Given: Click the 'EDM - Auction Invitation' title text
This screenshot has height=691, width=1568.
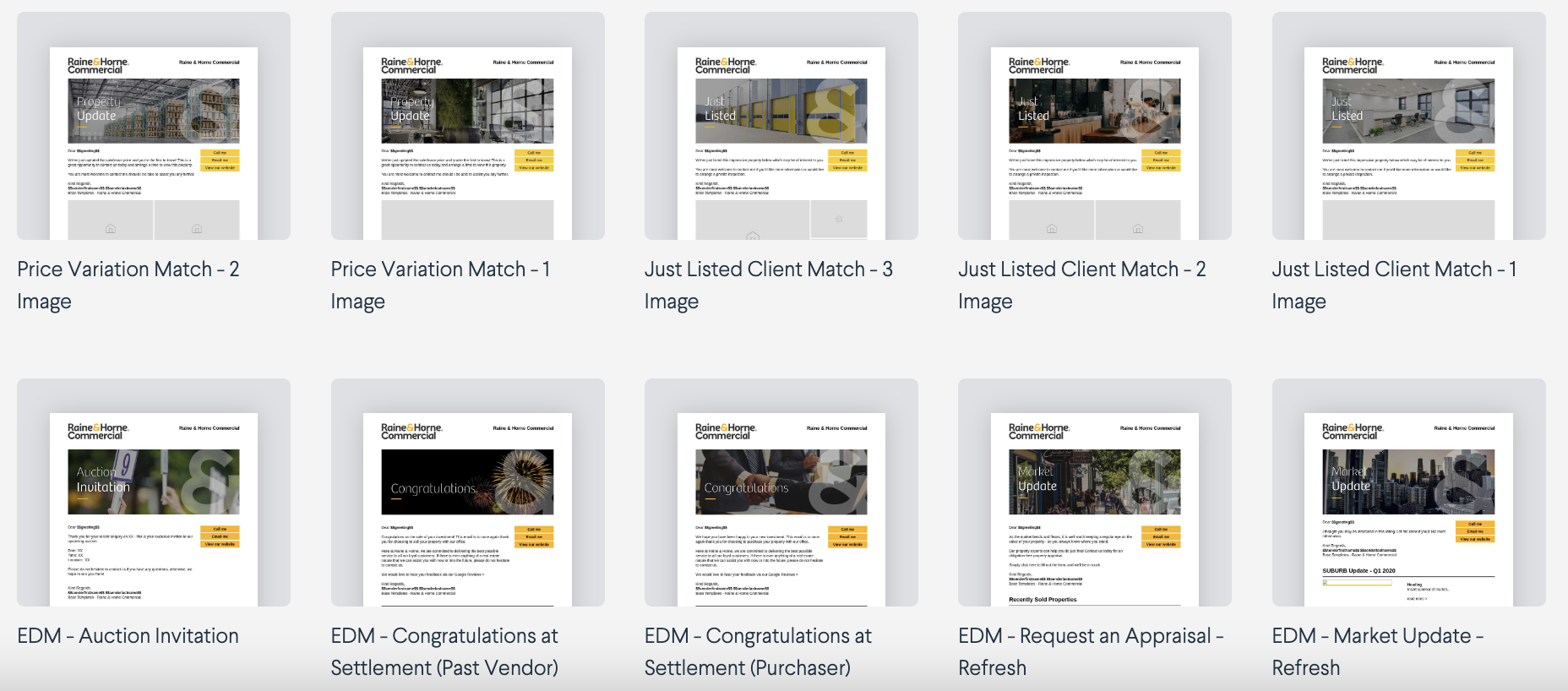Looking at the screenshot, I should click(128, 636).
